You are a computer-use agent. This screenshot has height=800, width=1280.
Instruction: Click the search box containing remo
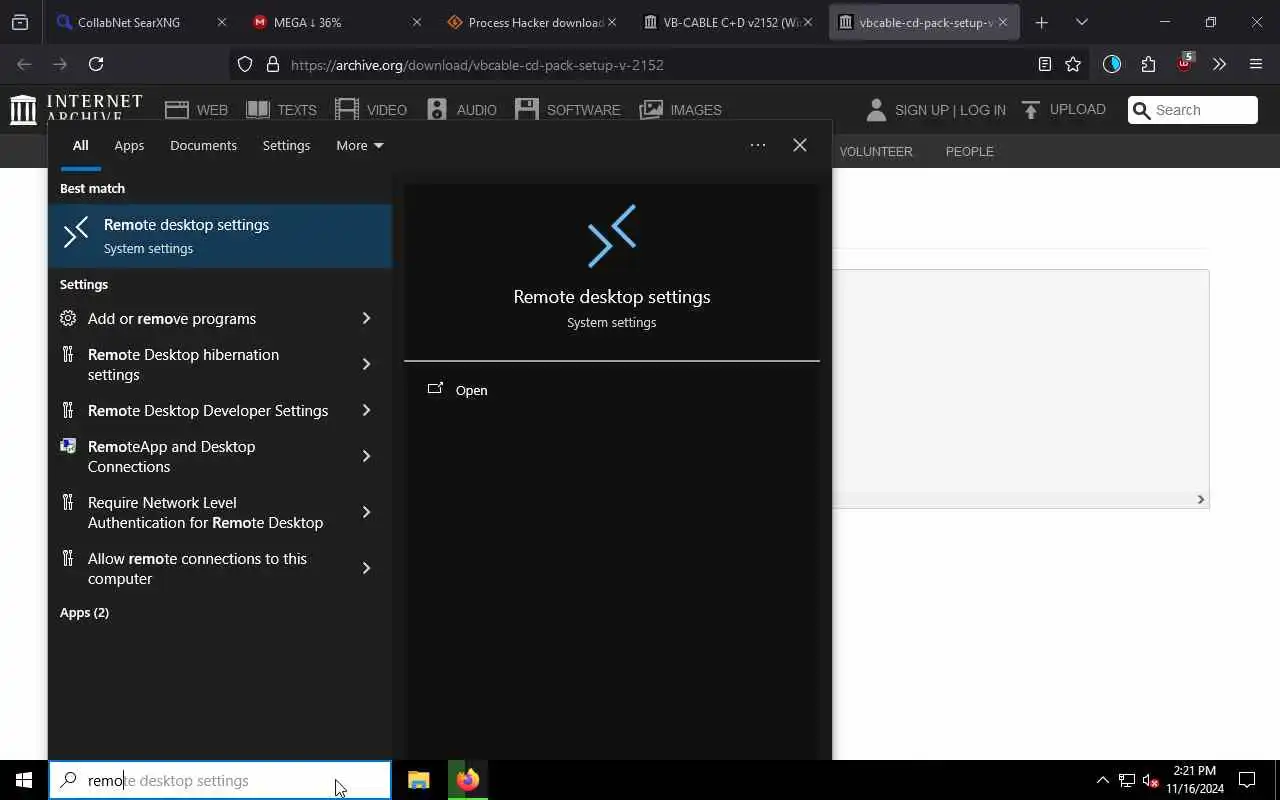click(x=220, y=780)
